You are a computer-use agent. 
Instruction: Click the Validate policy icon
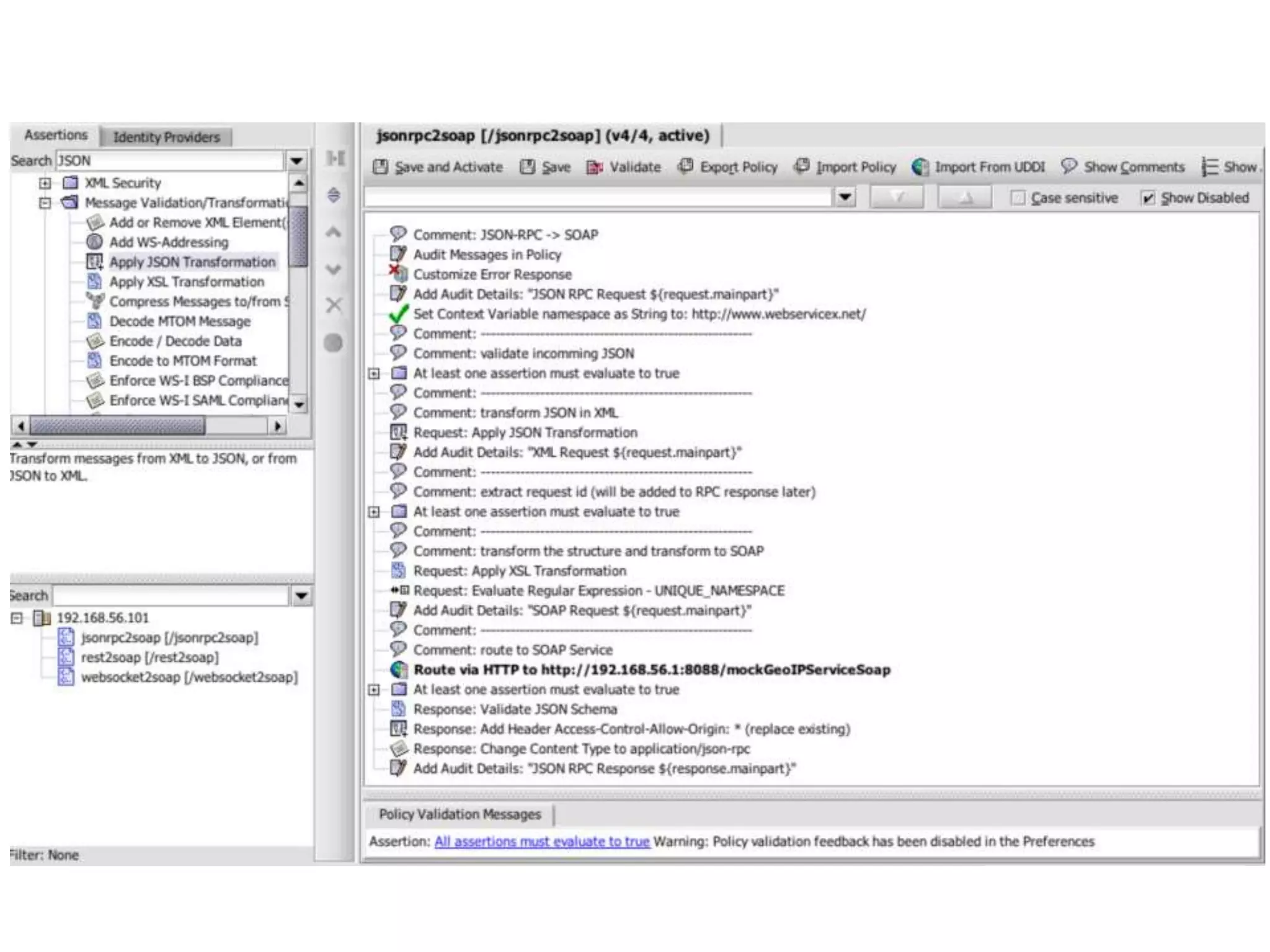pos(595,167)
